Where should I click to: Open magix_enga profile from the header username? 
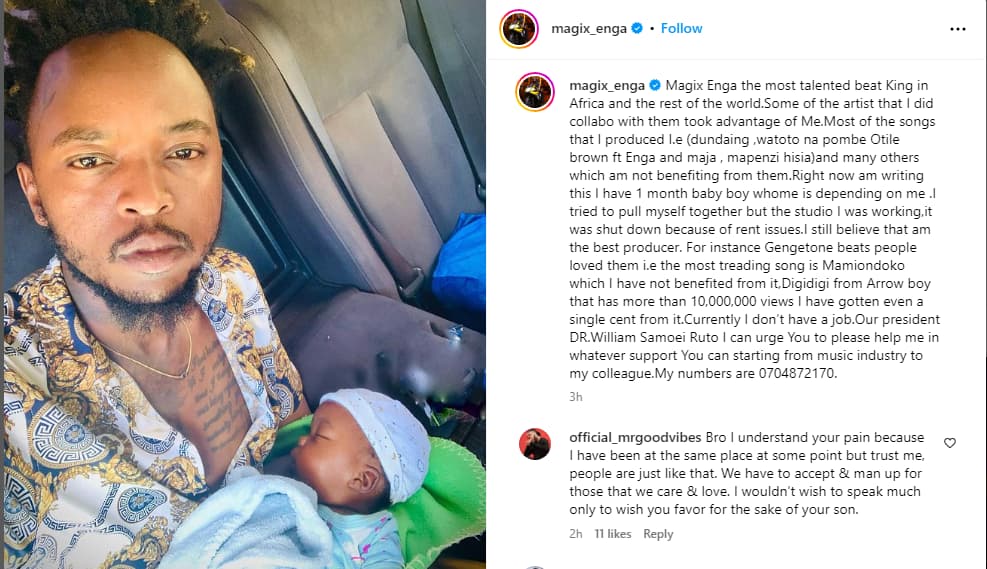coord(589,28)
